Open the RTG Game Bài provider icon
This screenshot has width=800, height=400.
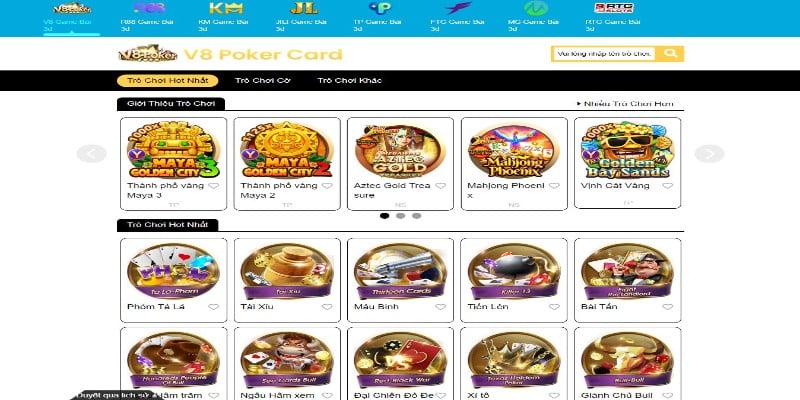coord(614,8)
